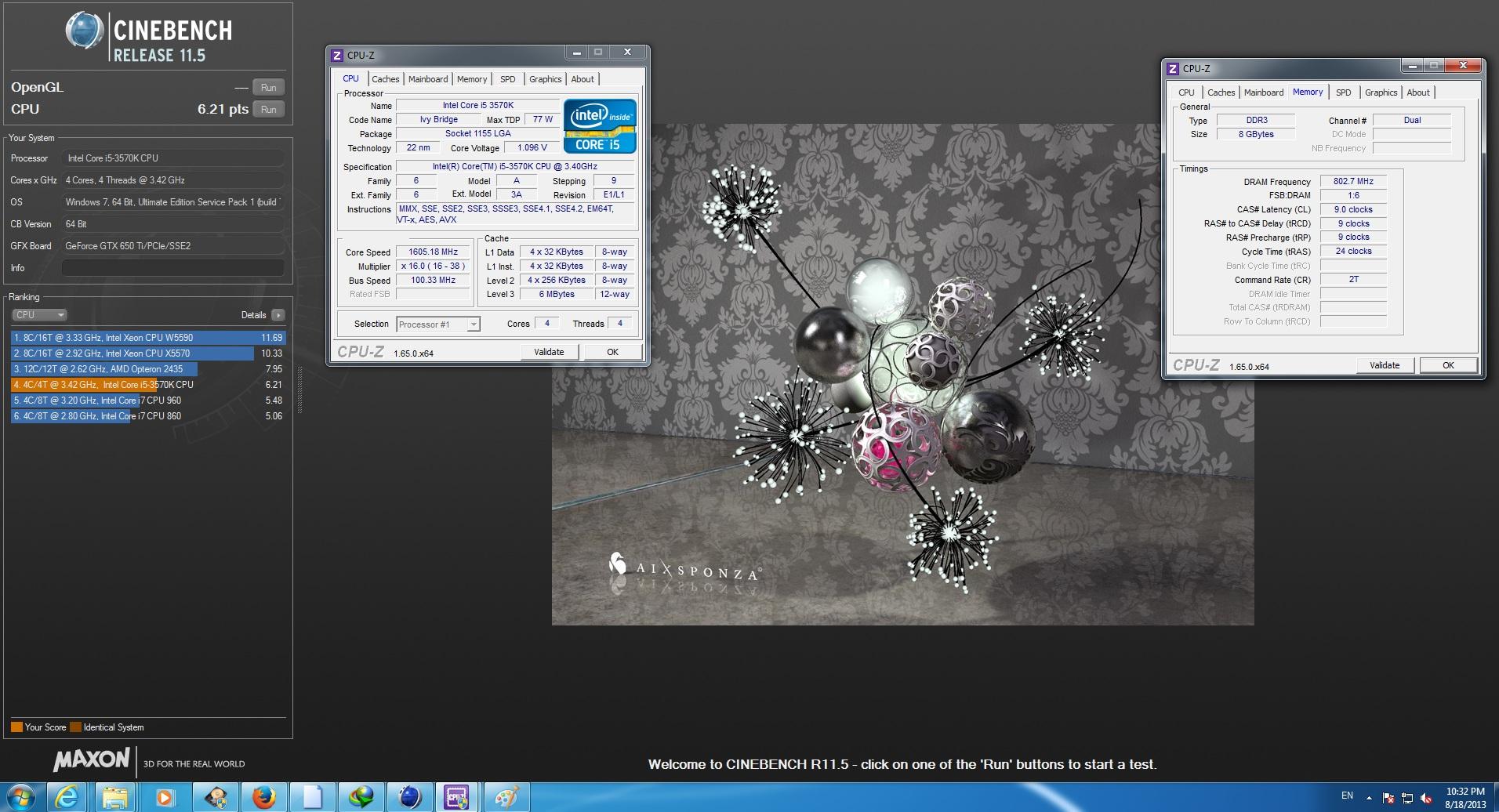Screen dimensions: 1499x812
Task: Switch to SPD tab in first CPU-Z window
Action: [x=508, y=79]
